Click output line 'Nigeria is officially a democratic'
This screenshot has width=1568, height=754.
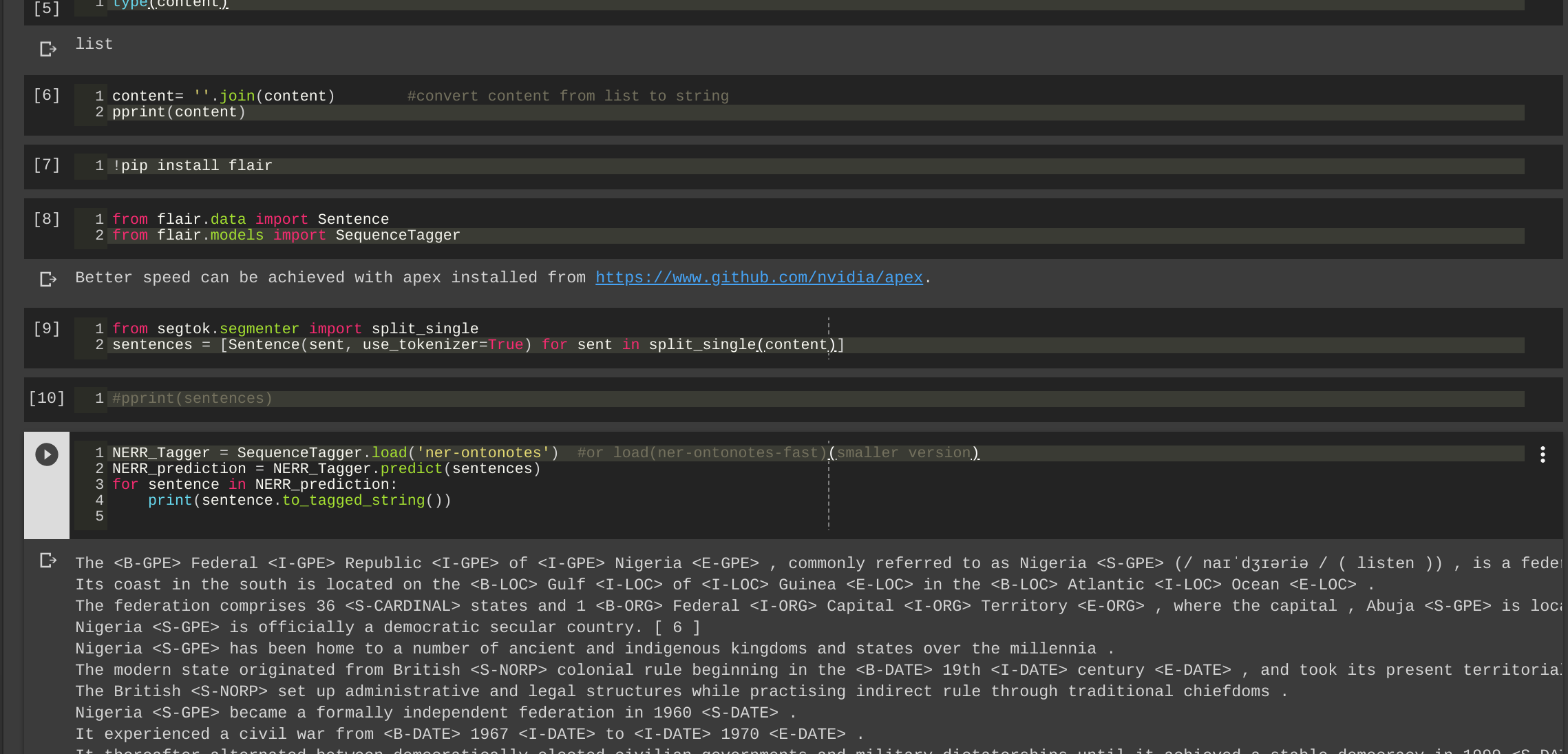point(388,627)
